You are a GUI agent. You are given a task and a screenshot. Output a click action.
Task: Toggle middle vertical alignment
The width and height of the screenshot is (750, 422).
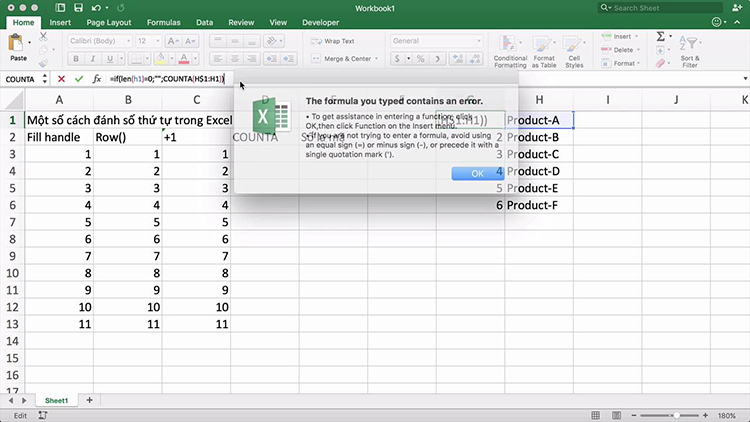coord(235,41)
